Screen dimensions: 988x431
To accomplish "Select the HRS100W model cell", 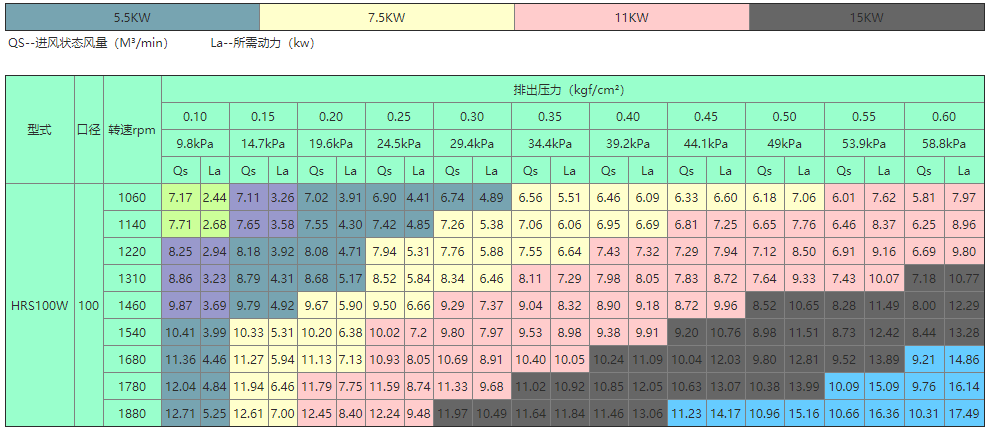I will (40, 305).
